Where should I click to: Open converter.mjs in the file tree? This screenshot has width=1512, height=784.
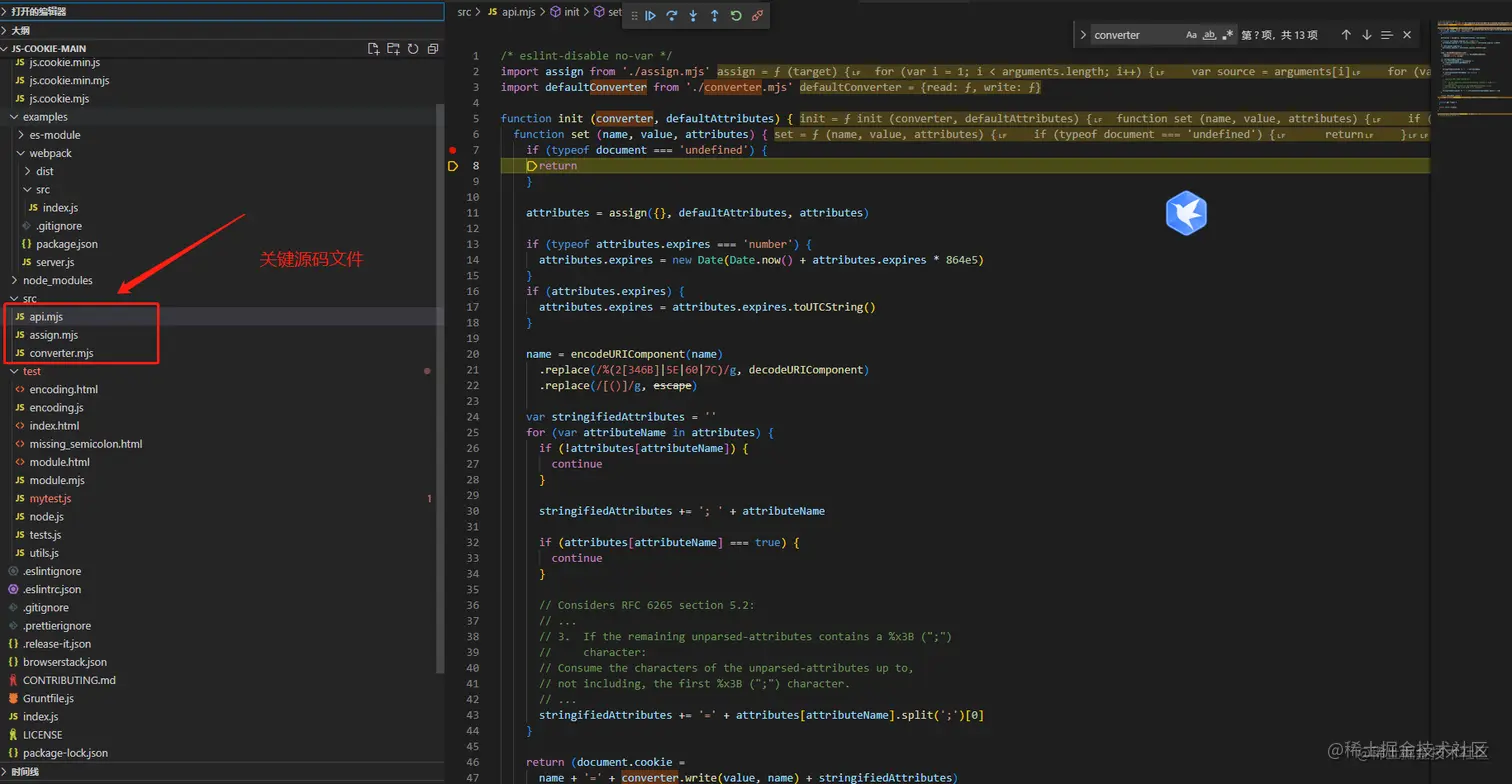pos(61,353)
